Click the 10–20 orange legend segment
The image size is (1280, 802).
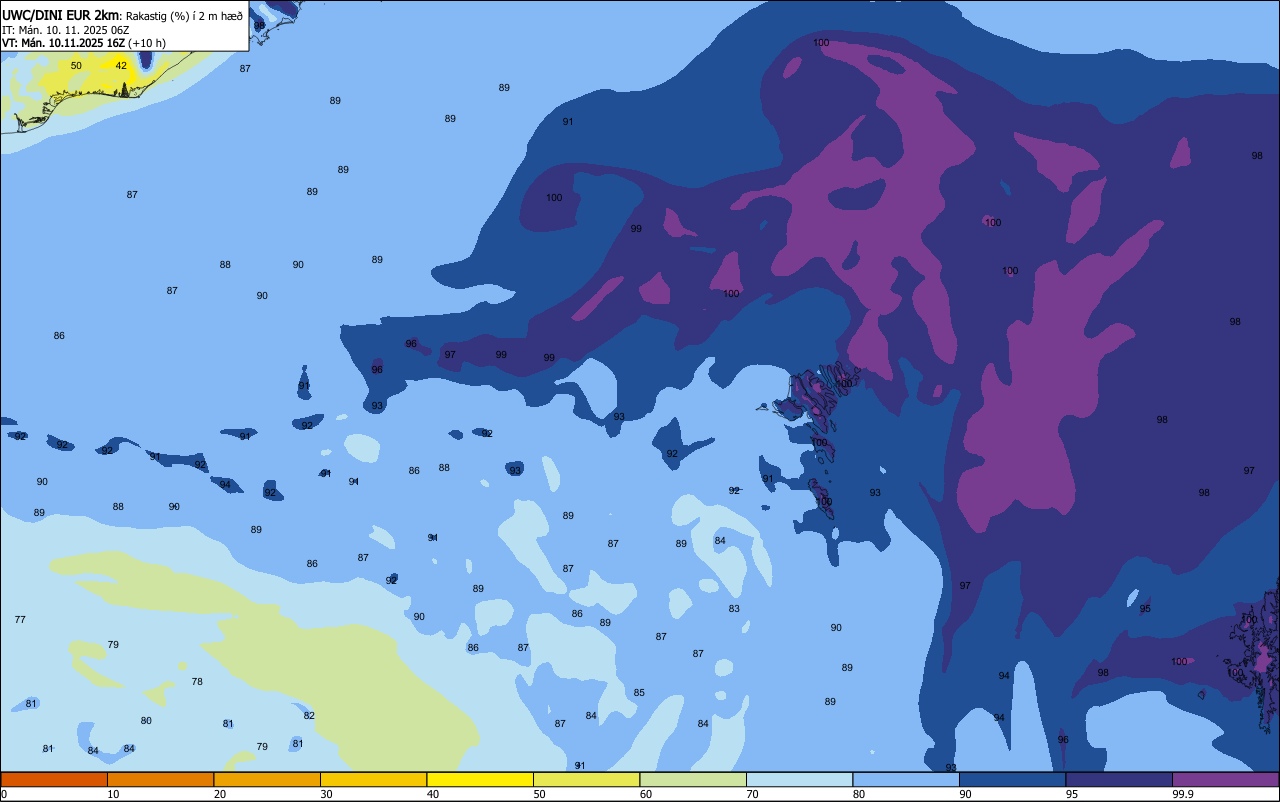[x=160, y=779]
